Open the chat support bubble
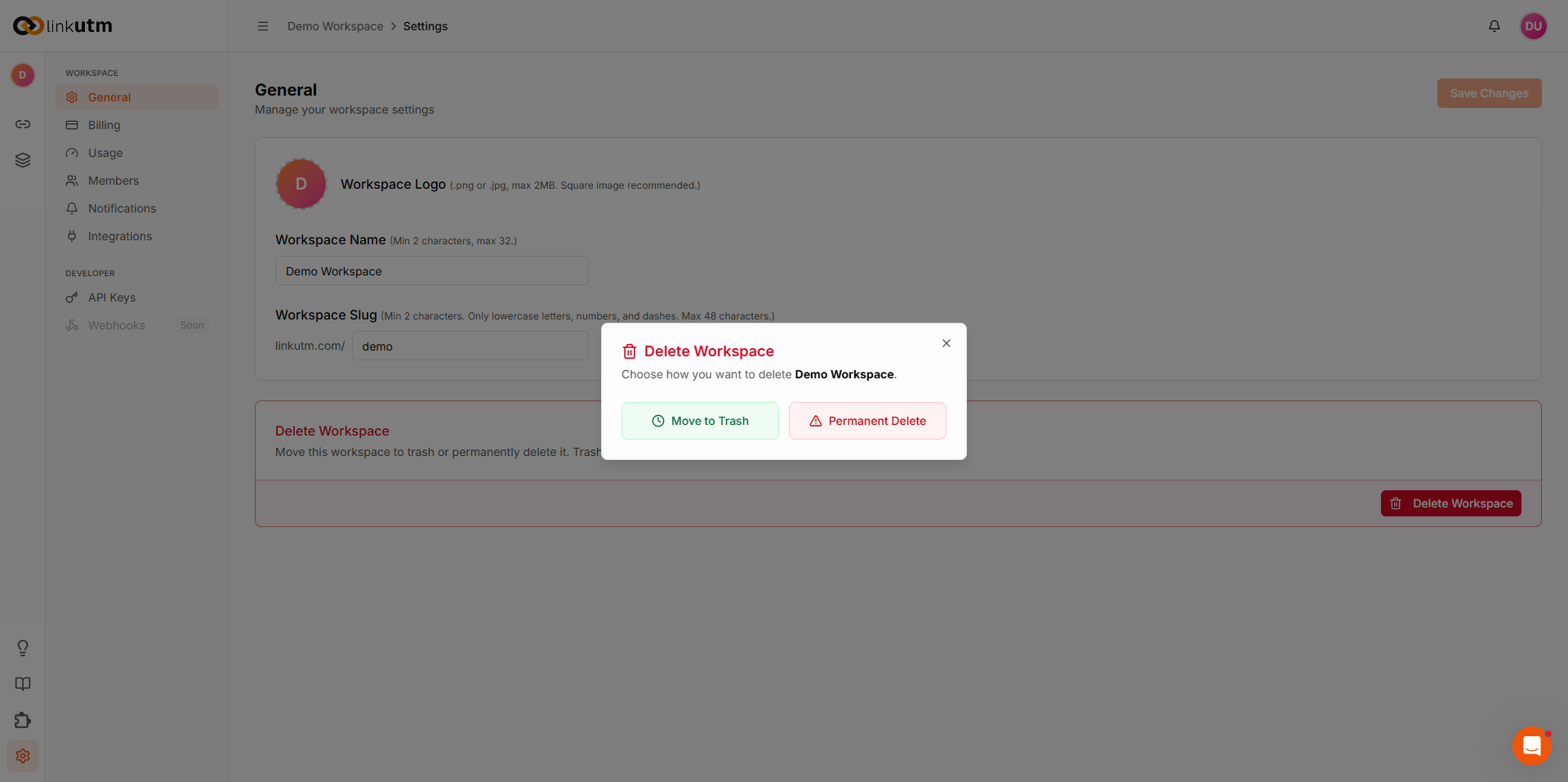The image size is (1568, 782). pos(1532,746)
